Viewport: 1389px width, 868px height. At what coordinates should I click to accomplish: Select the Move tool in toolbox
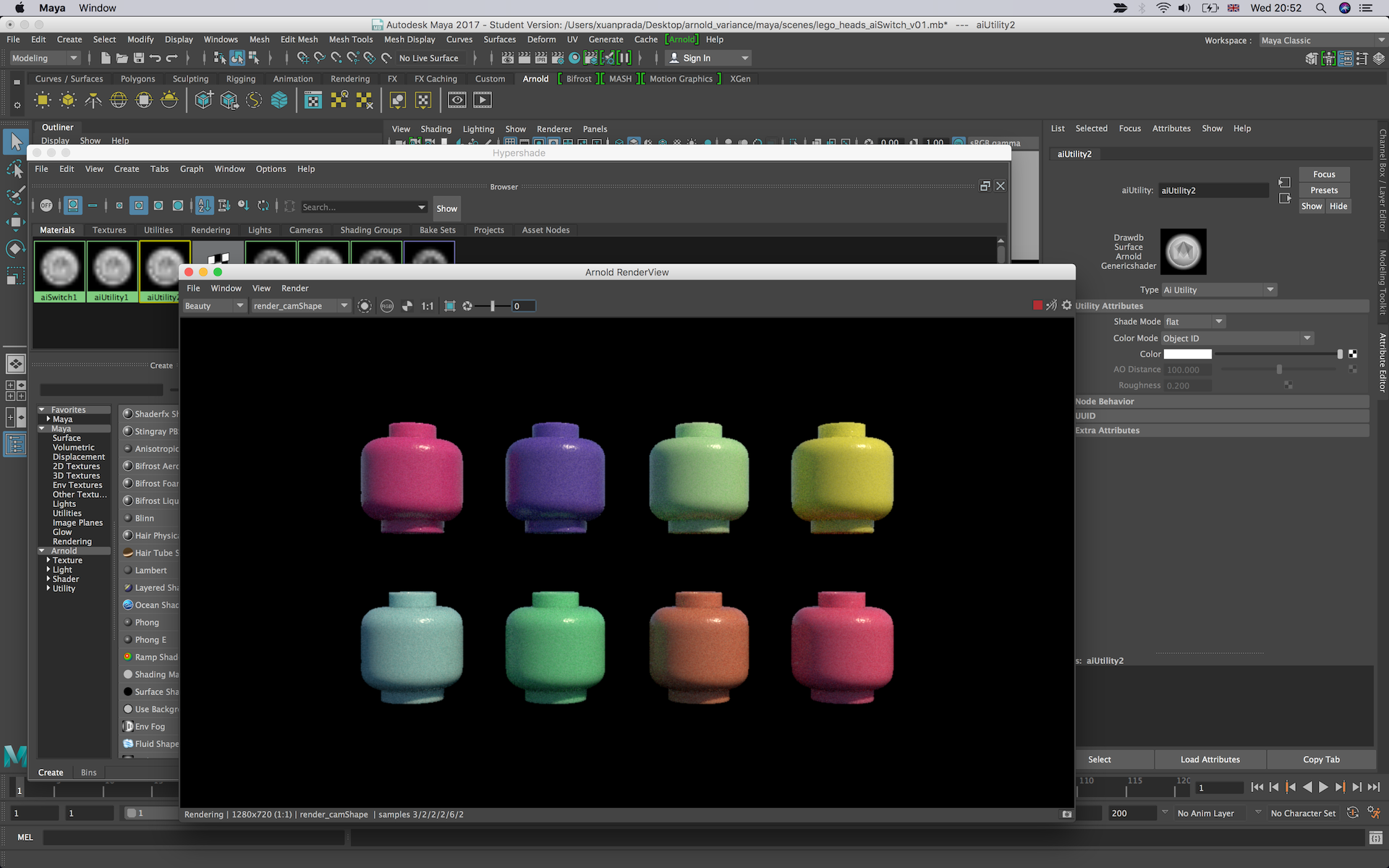pyautogui.click(x=15, y=221)
